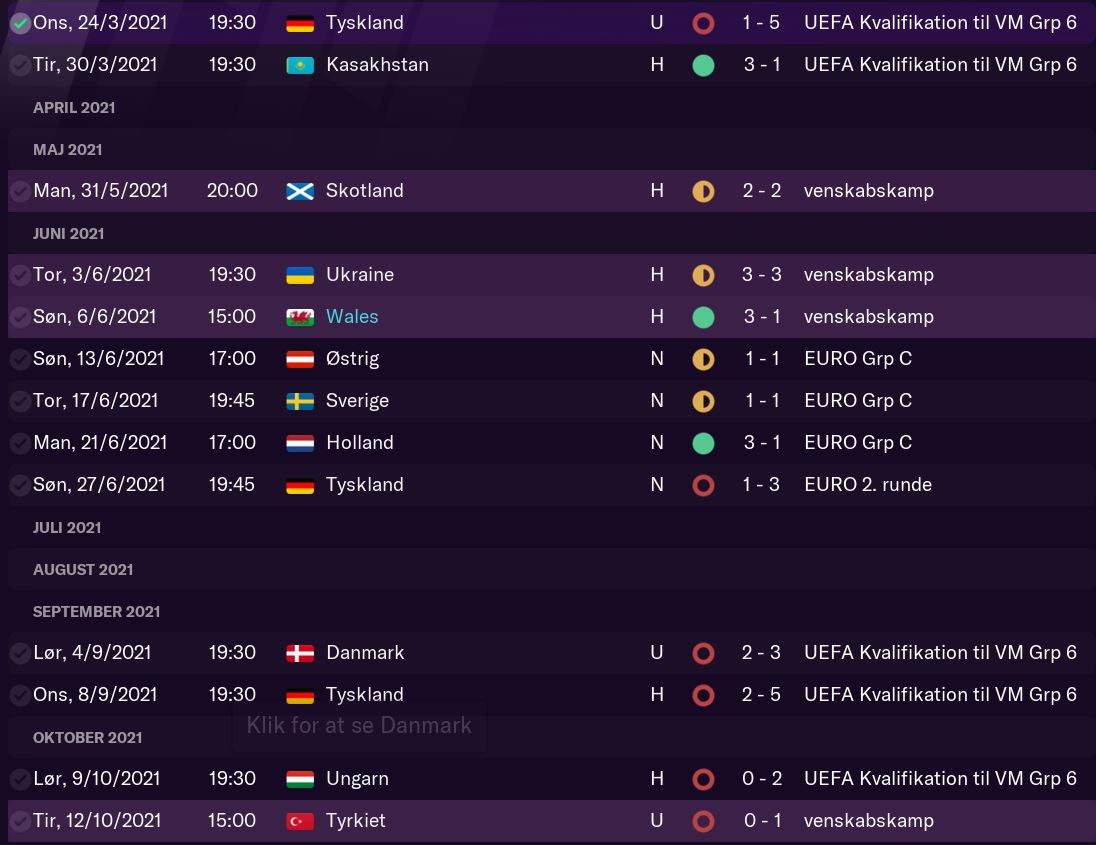Open the 3 - 1 result against Kasakhstan
Screen dimensions: 1096x845
(x=761, y=65)
